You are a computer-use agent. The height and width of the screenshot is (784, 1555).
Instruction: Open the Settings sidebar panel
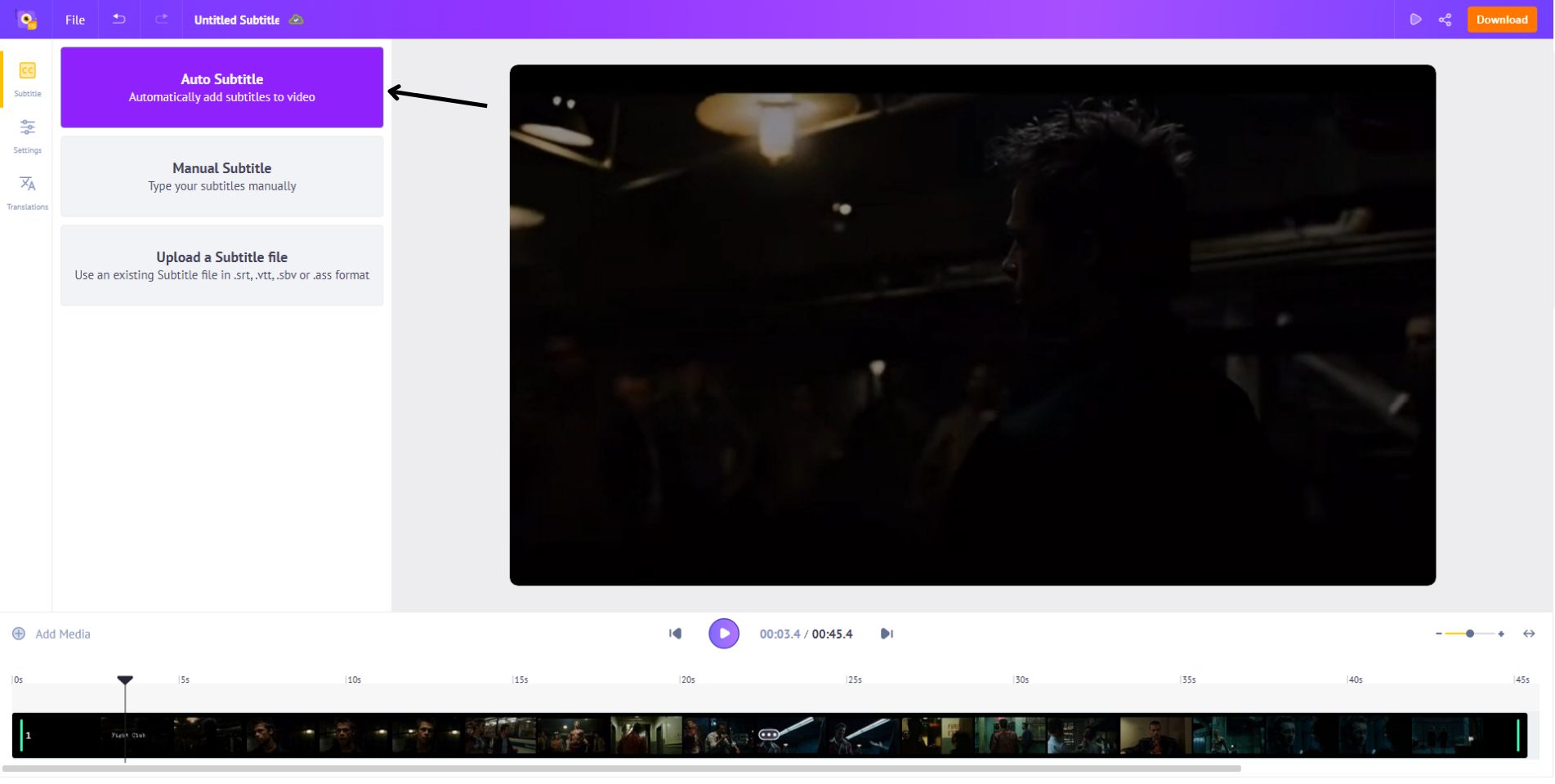pos(27,135)
